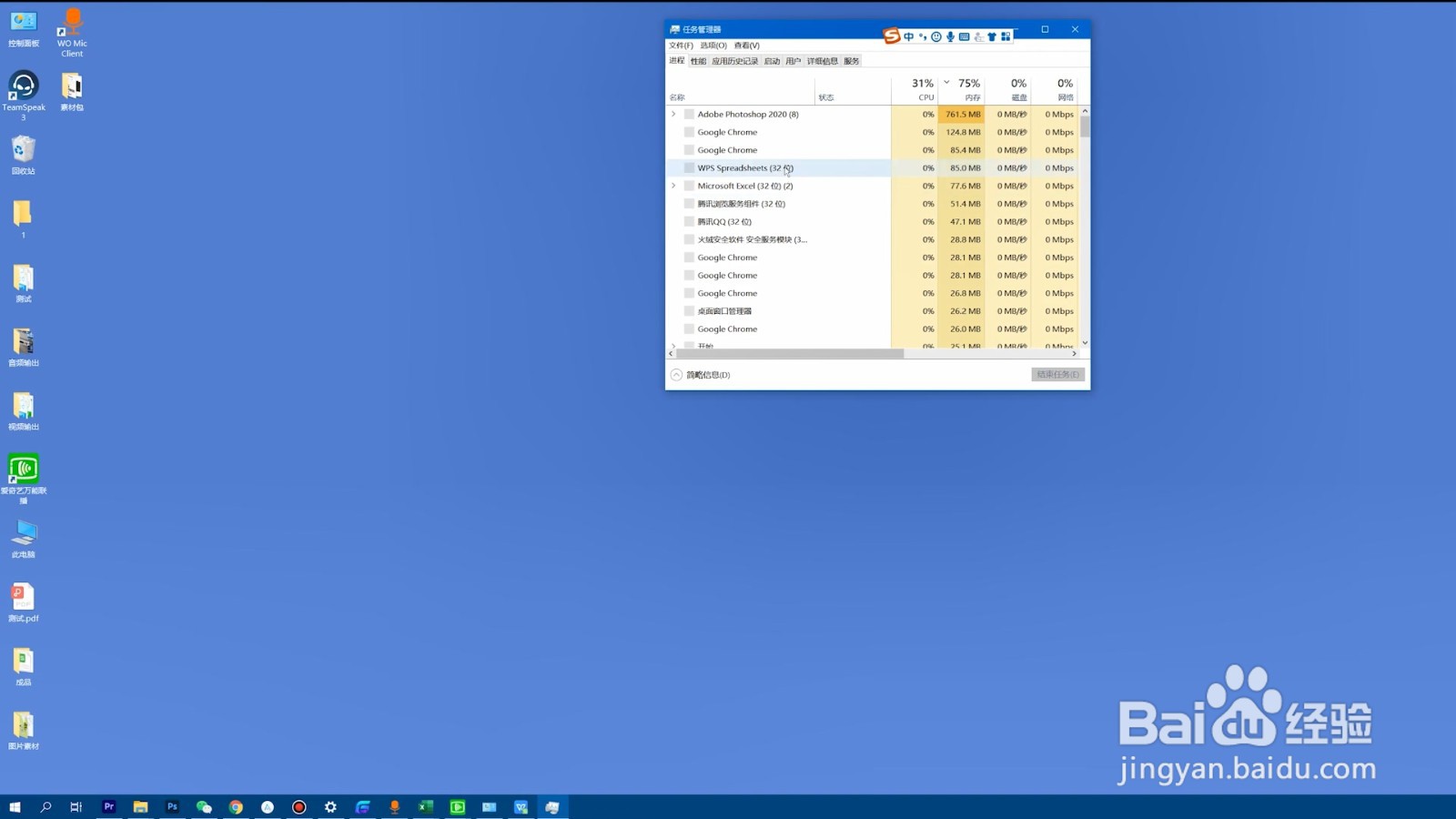Switch to the 服务 tab
This screenshot has height=819, width=1456.
tap(851, 61)
